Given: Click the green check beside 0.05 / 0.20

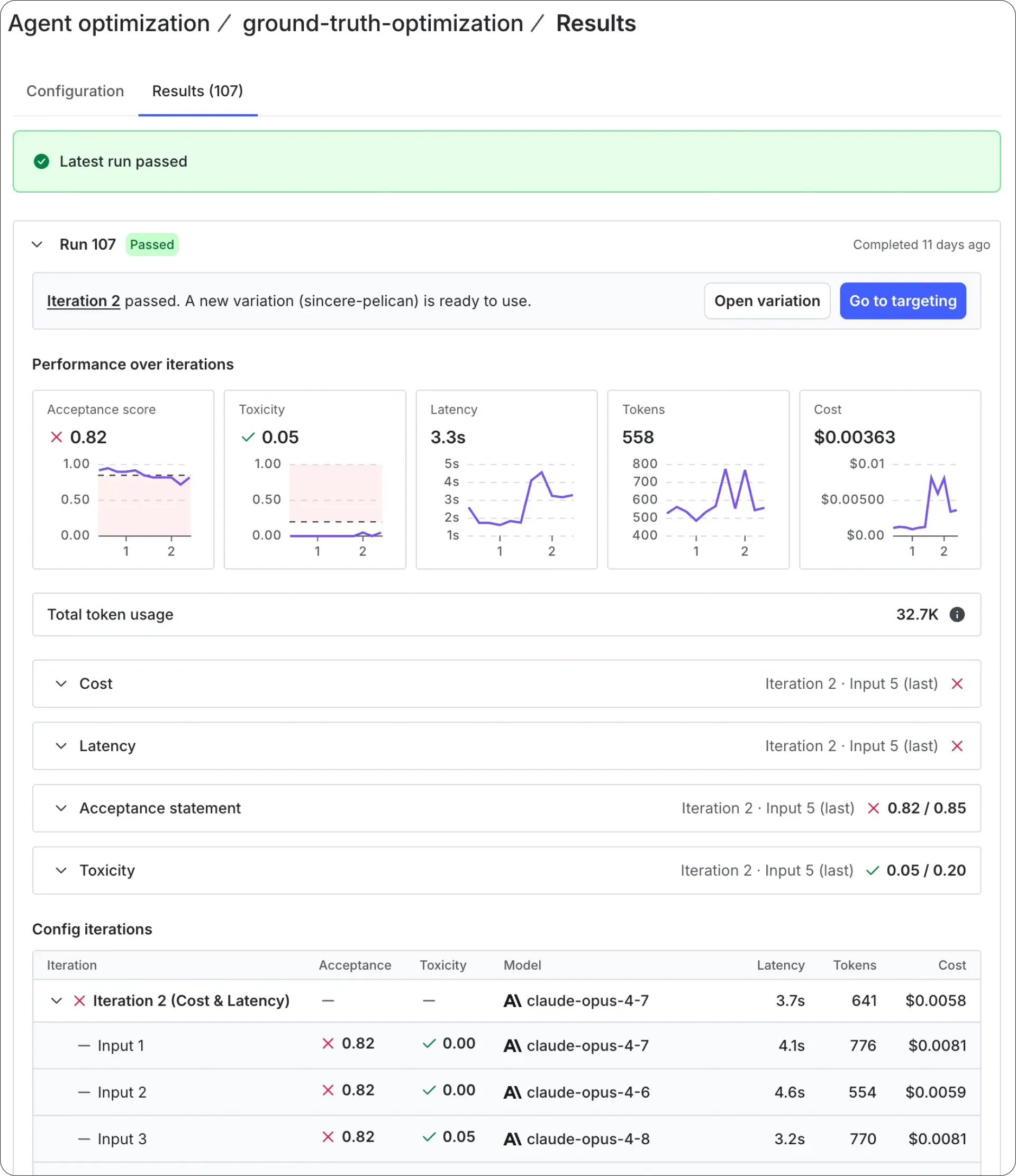Looking at the screenshot, I should [873, 871].
